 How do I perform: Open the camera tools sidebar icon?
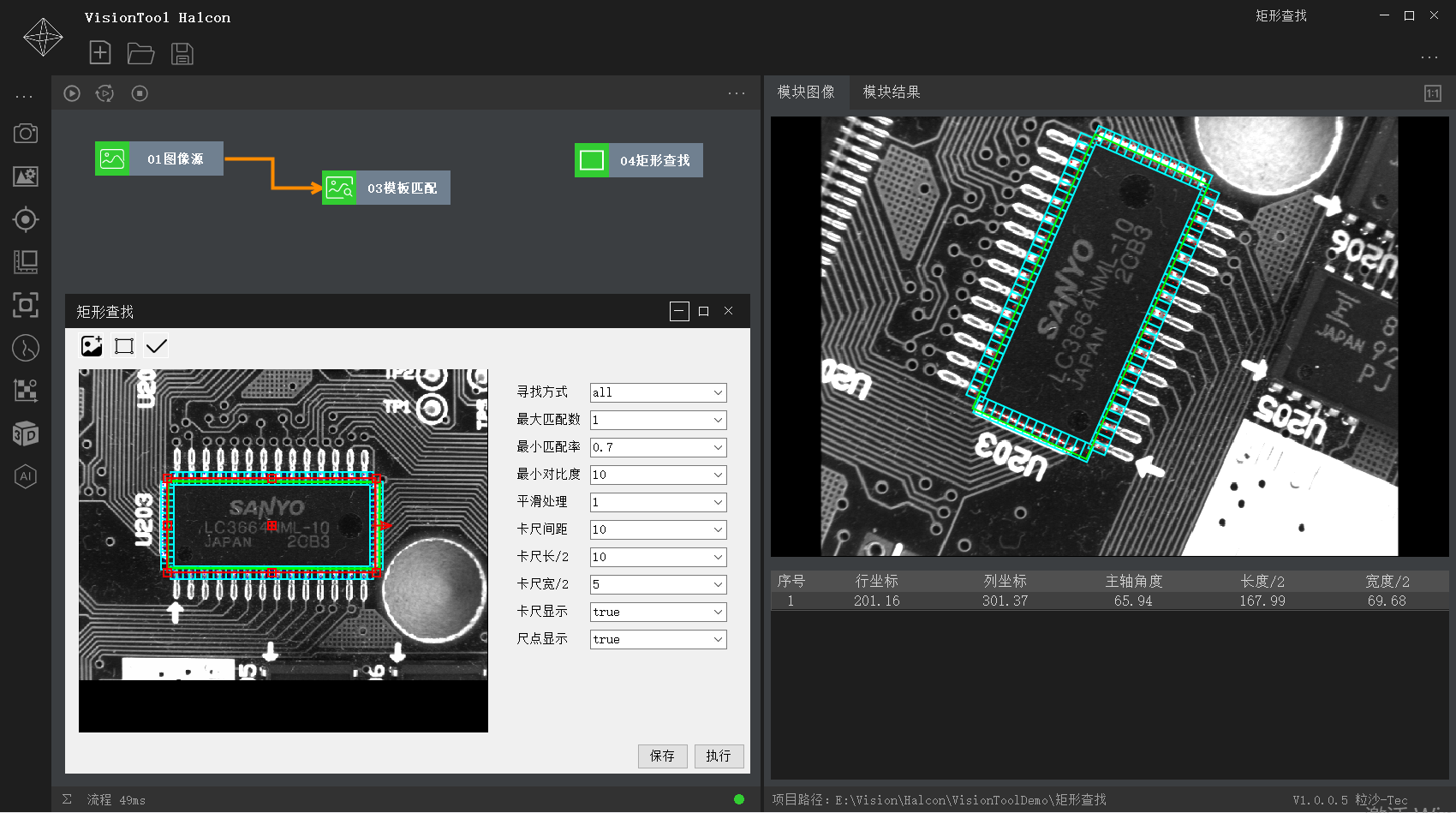[x=26, y=134]
